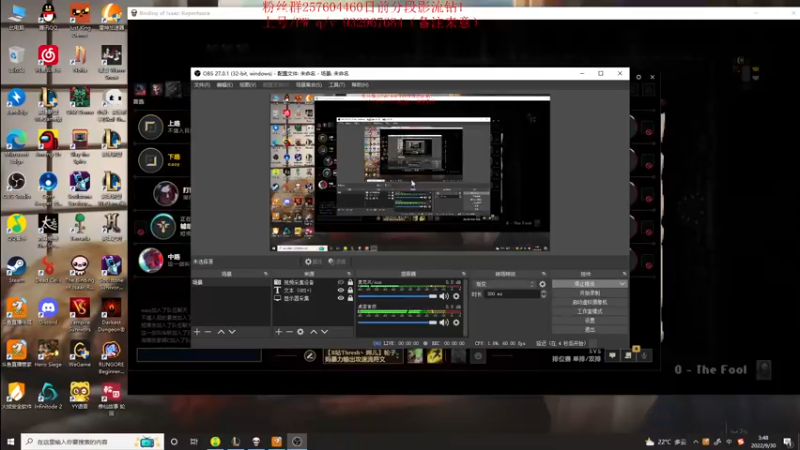This screenshot has width=800, height=450.
Task: Open the 编辑(E) menu in OBS
Action: pyautogui.click(x=224, y=85)
